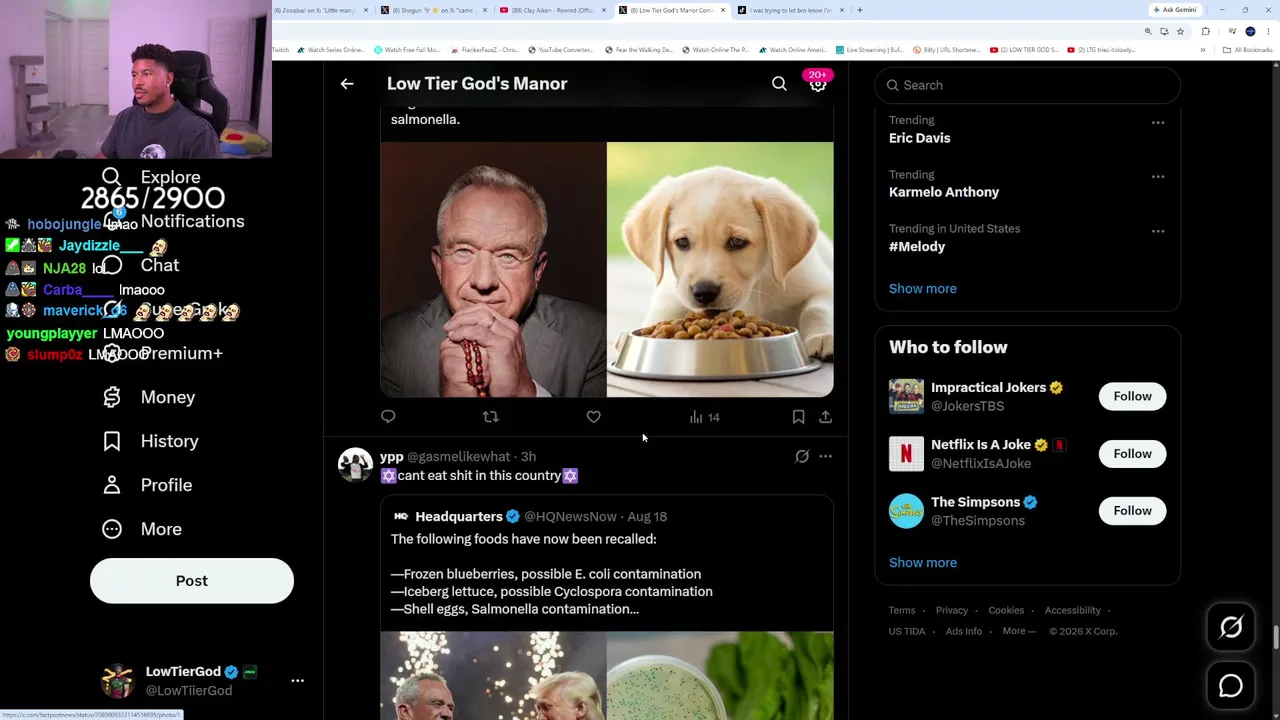Open Profile in the sidebar
The width and height of the screenshot is (1280, 720).
coord(147,485)
